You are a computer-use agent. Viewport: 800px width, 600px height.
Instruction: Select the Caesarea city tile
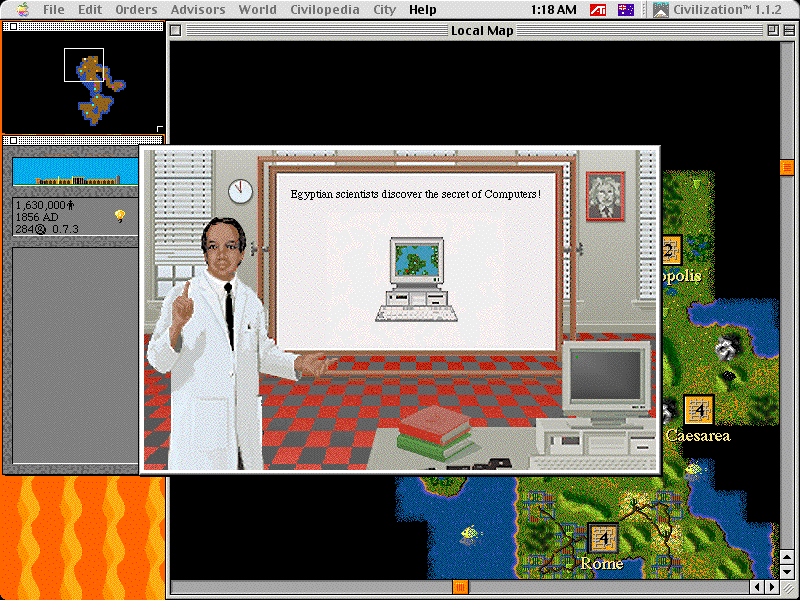pos(698,410)
